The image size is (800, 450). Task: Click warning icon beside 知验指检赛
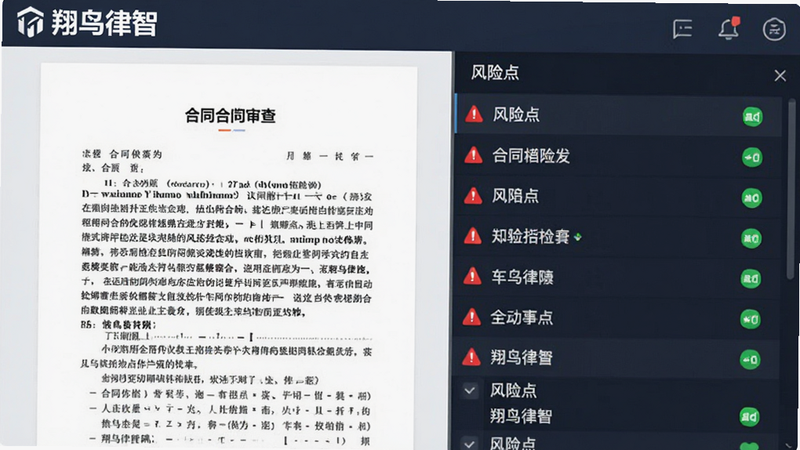pyautogui.click(x=472, y=236)
